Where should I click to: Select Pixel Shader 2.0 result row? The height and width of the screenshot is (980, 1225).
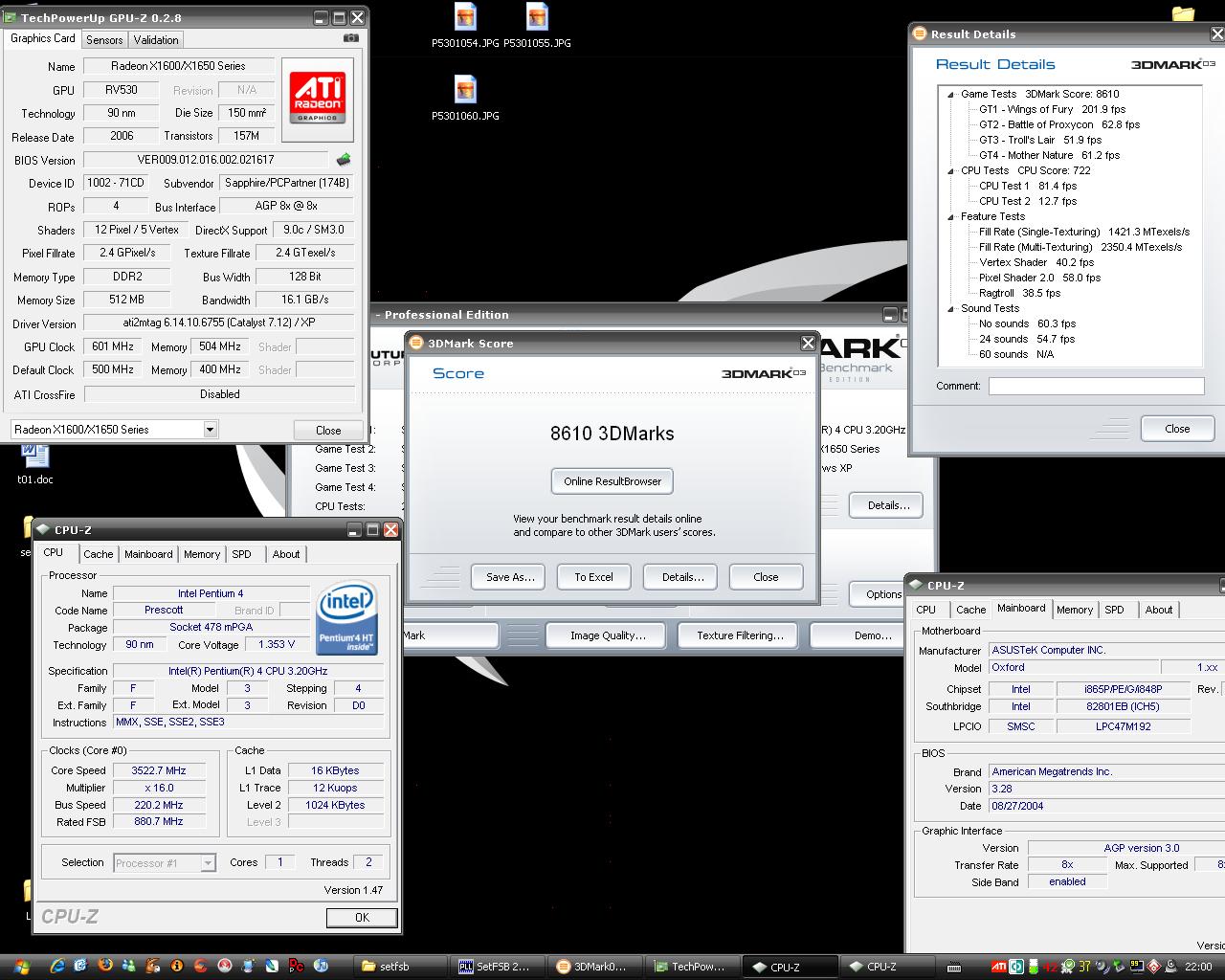(1040, 278)
